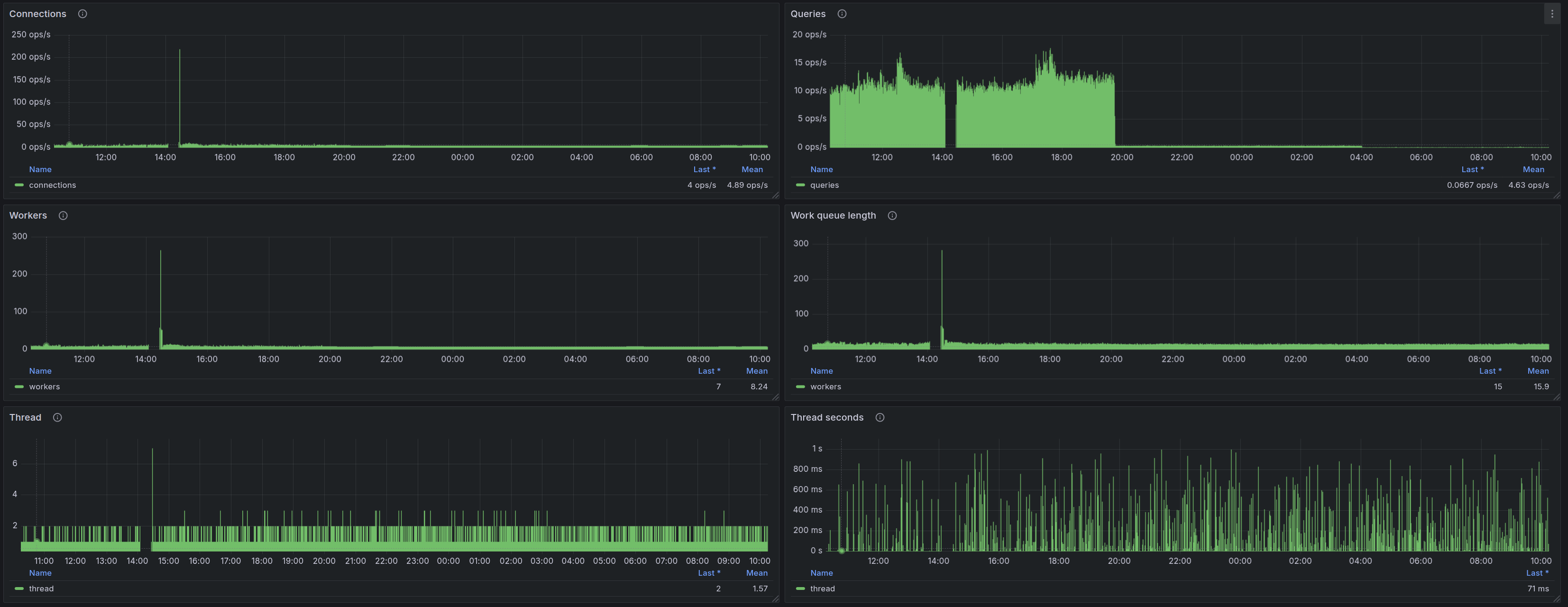Click the Connections panel title
The image size is (1568, 607).
coord(38,14)
